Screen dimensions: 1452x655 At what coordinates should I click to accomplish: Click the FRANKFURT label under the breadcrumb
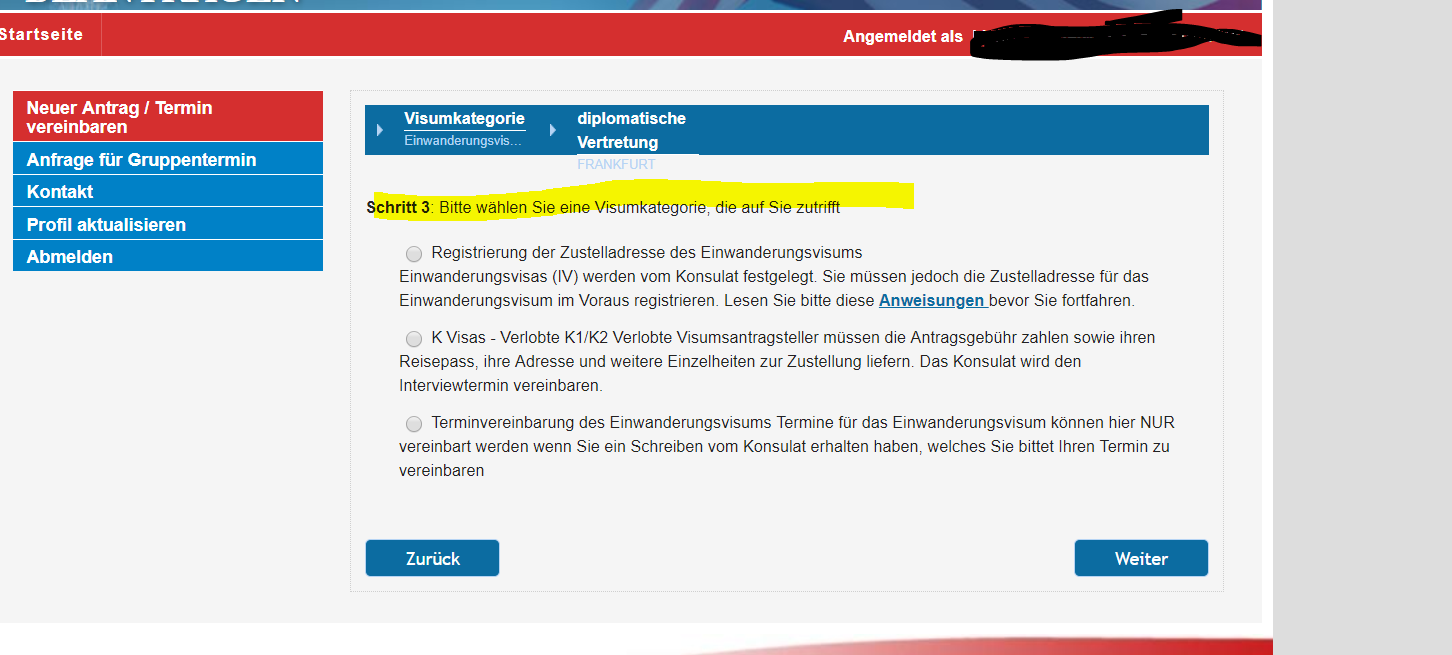[616, 164]
